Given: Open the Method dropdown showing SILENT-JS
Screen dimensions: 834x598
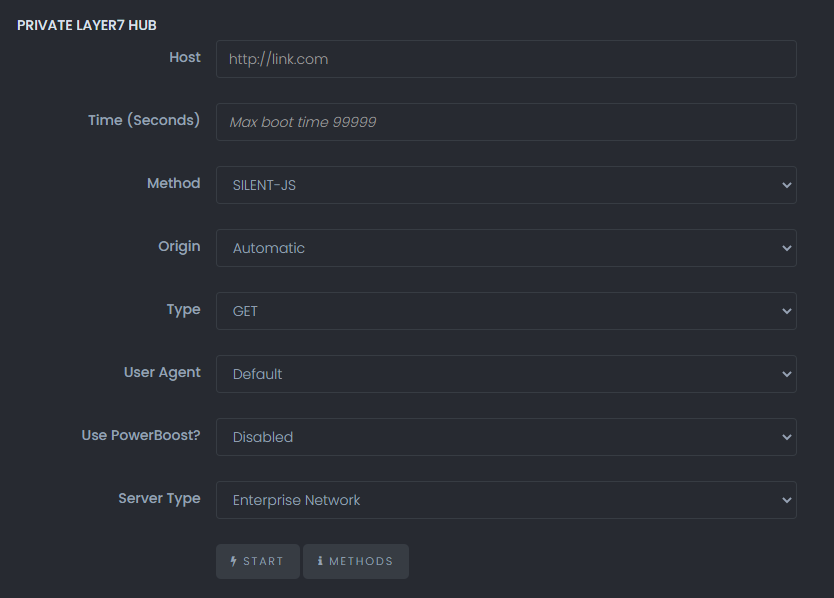Looking at the screenshot, I should [506, 185].
